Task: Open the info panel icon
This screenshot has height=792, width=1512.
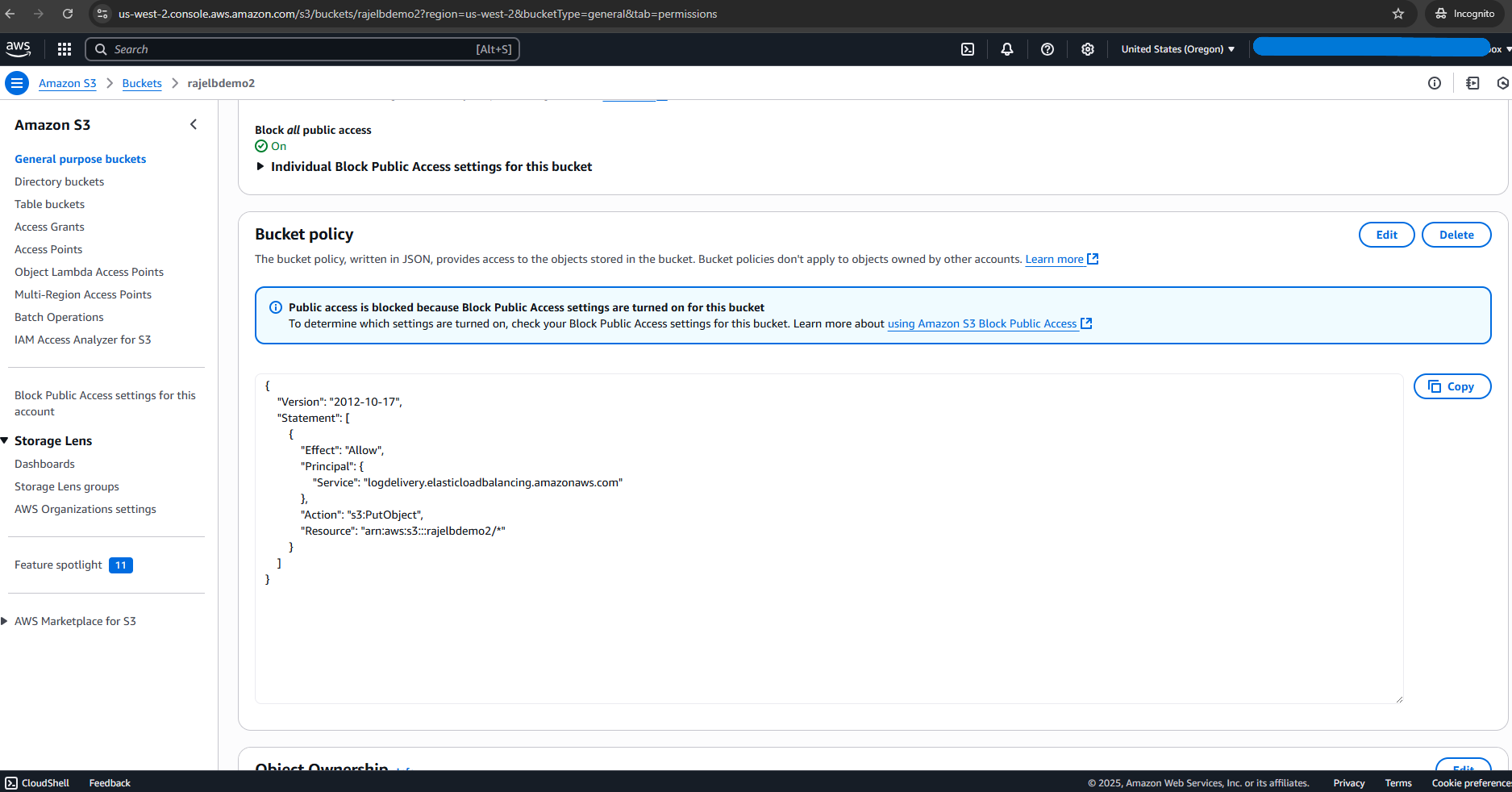Action: point(1435,83)
